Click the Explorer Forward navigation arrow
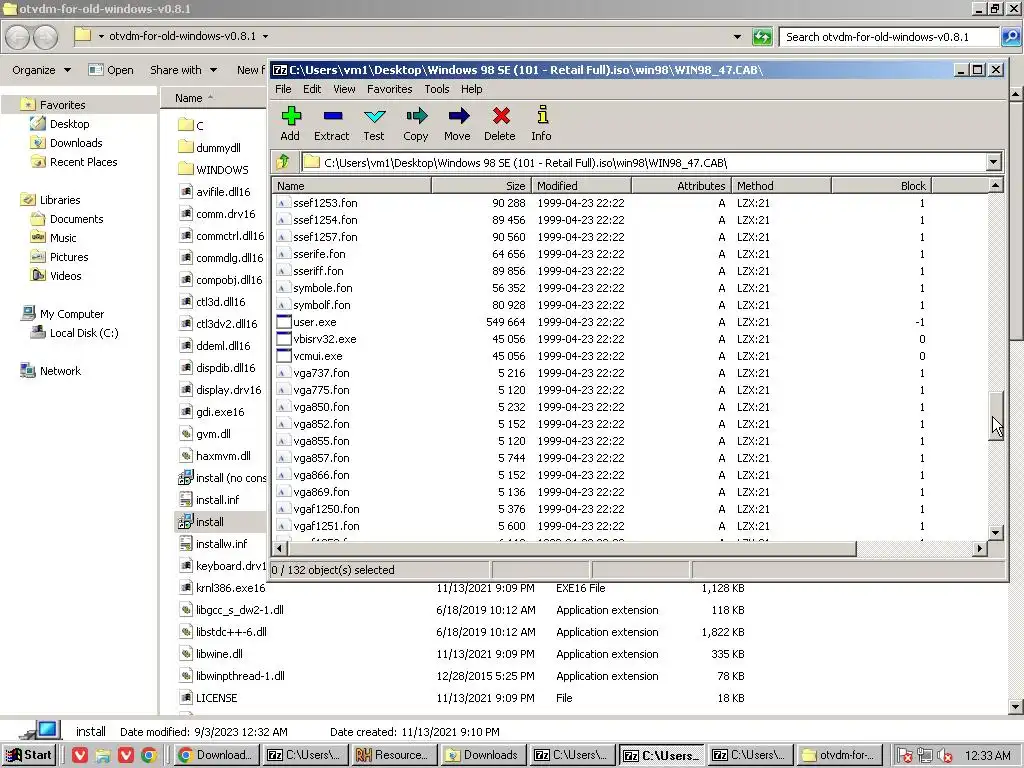This screenshot has height=768, width=1024. click(45, 37)
